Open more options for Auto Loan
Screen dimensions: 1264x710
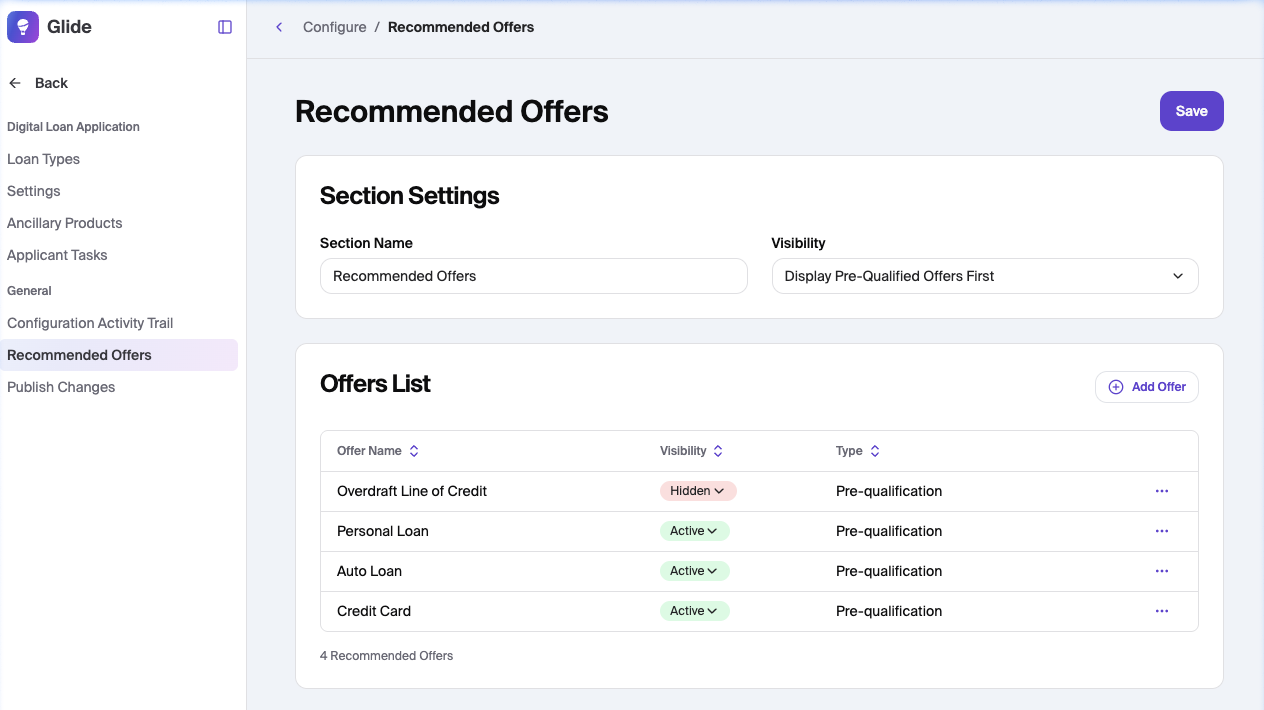point(1161,571)
